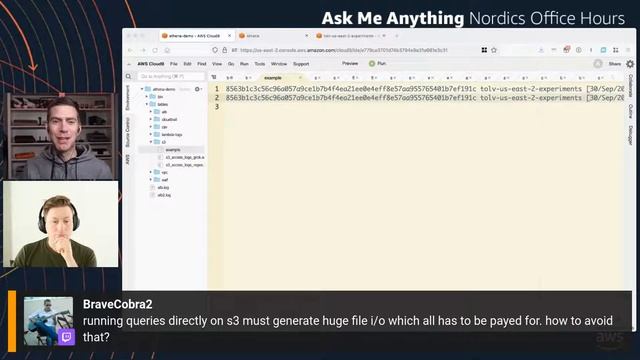
Task: Open the Support menu
Action: click(x=301, y=64)
